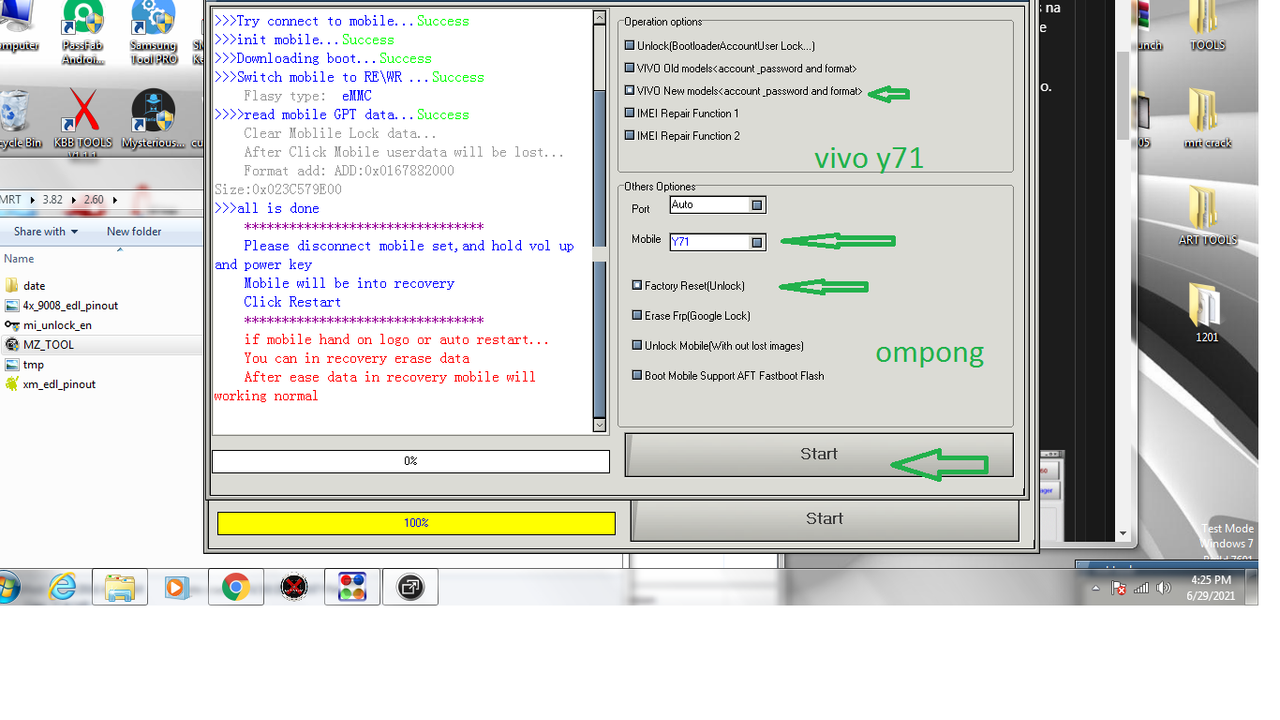Click the Name column header in Explorer

[19, 259]
